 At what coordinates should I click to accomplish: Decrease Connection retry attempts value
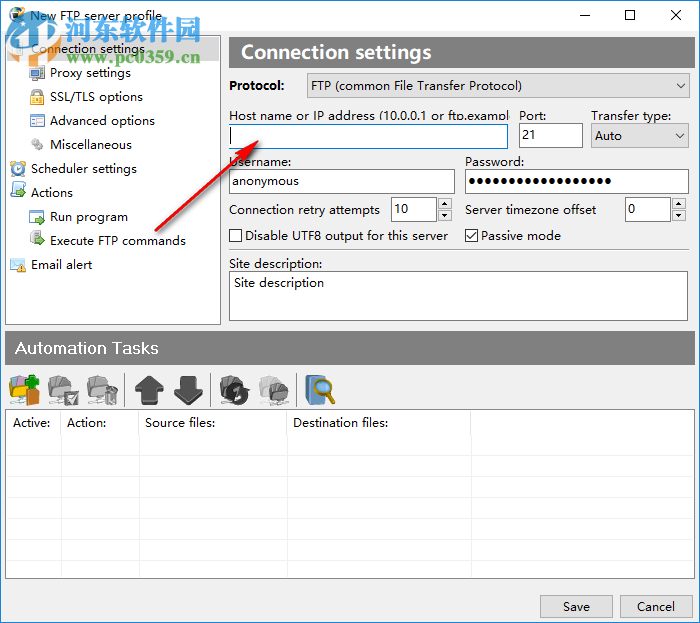(444, 216)
